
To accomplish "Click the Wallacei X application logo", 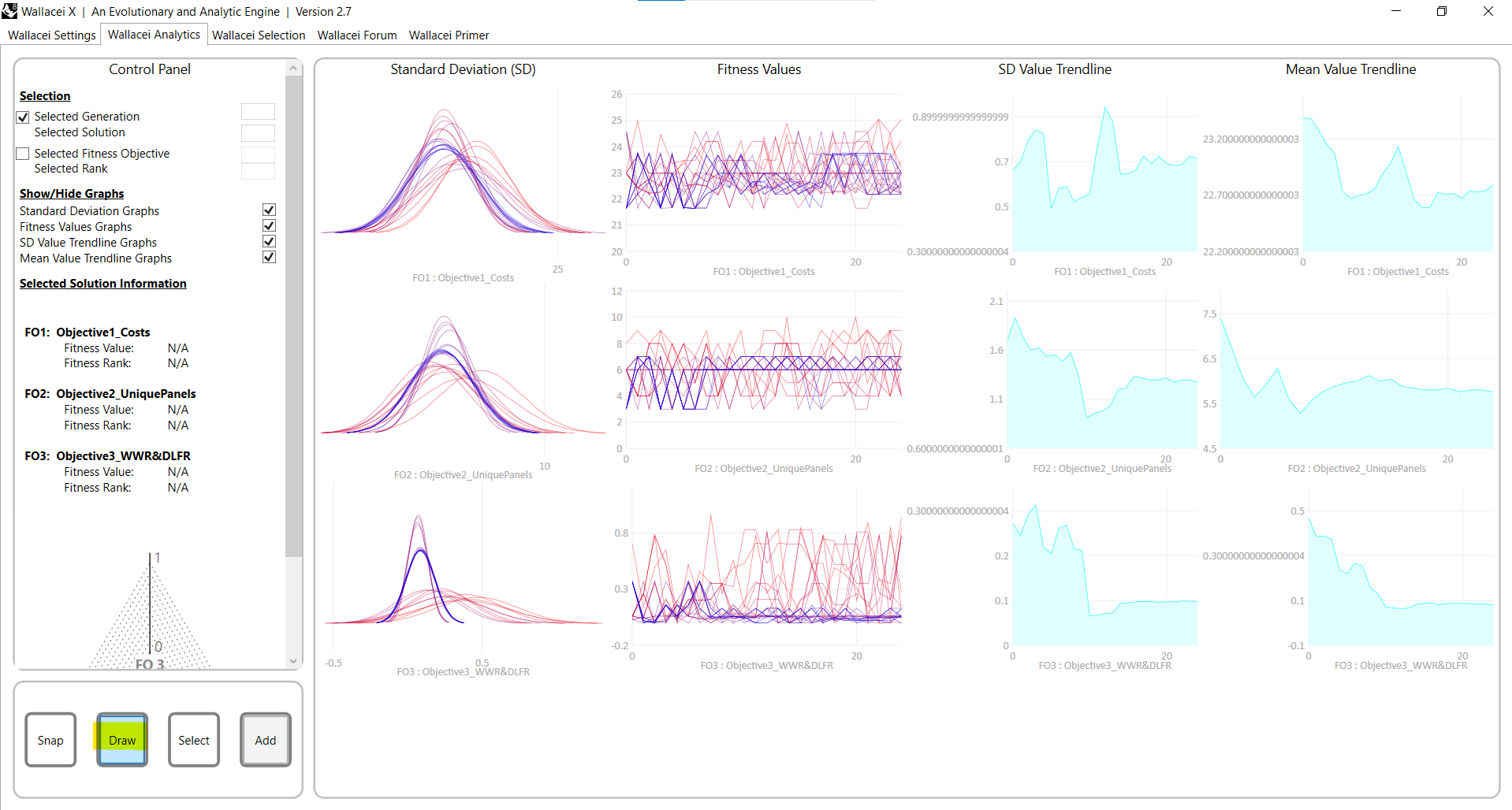I will (9, 11).
